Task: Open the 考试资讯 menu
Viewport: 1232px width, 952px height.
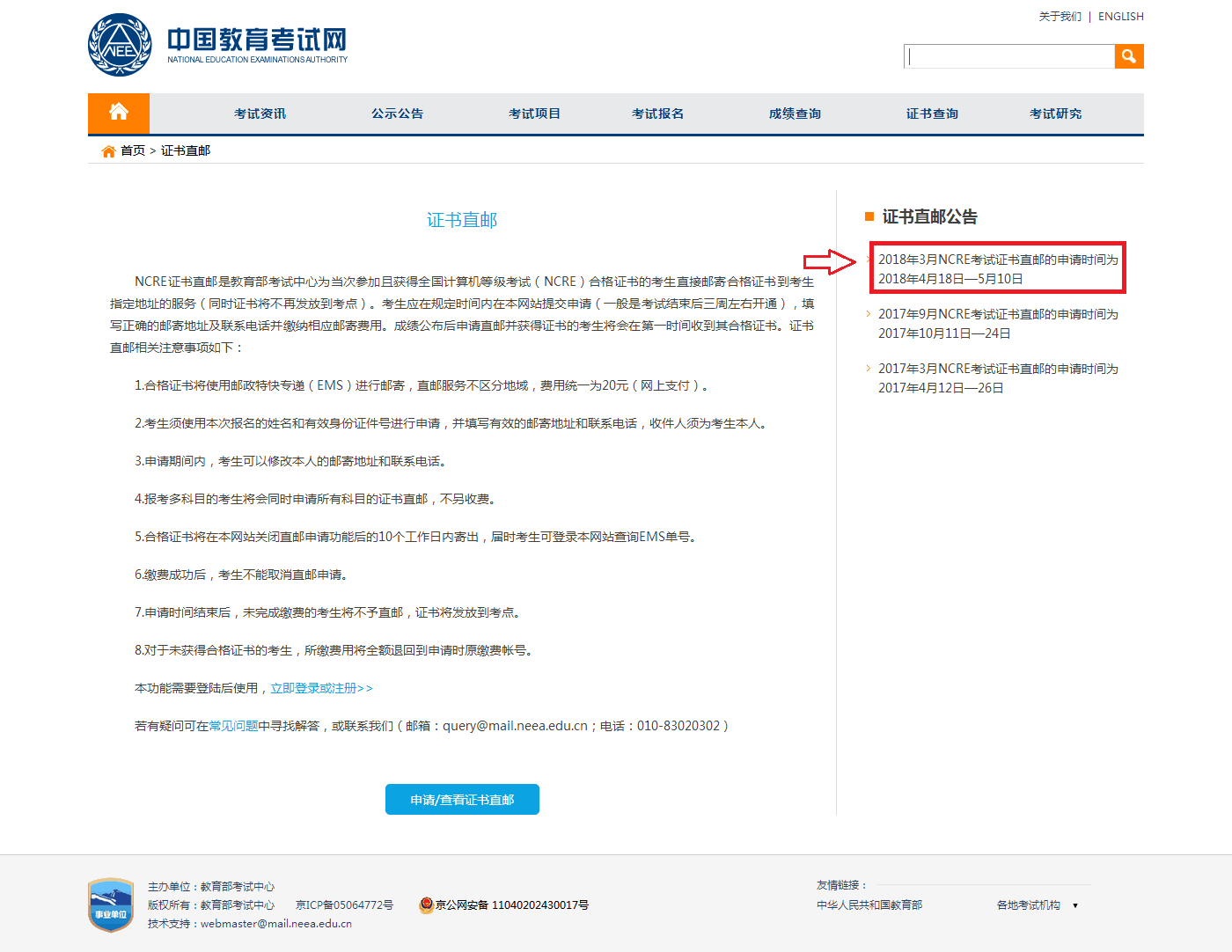Action: click(x=260, y=114)
